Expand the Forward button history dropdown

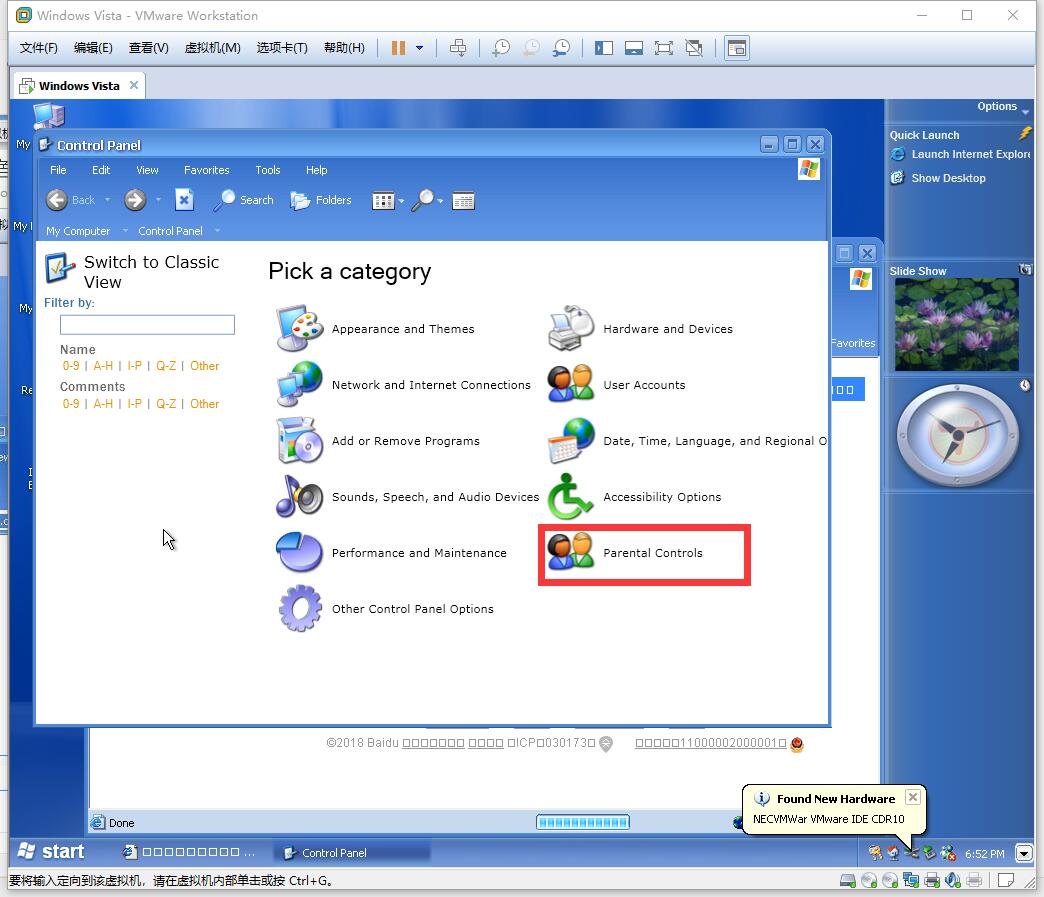coord(158,200)
